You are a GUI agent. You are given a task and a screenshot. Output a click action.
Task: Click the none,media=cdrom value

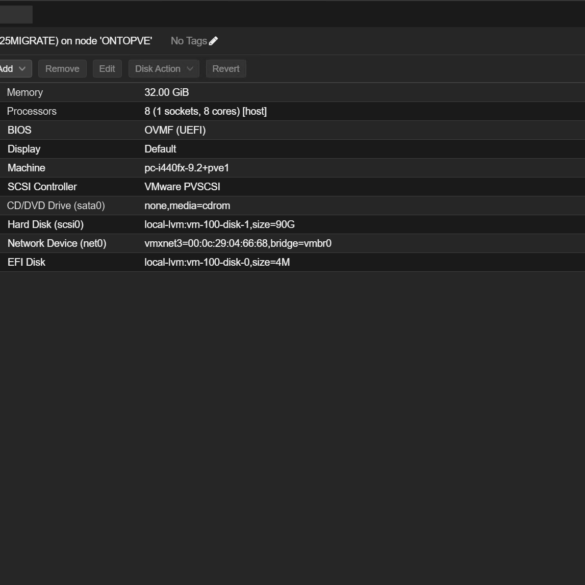(187, 206)
